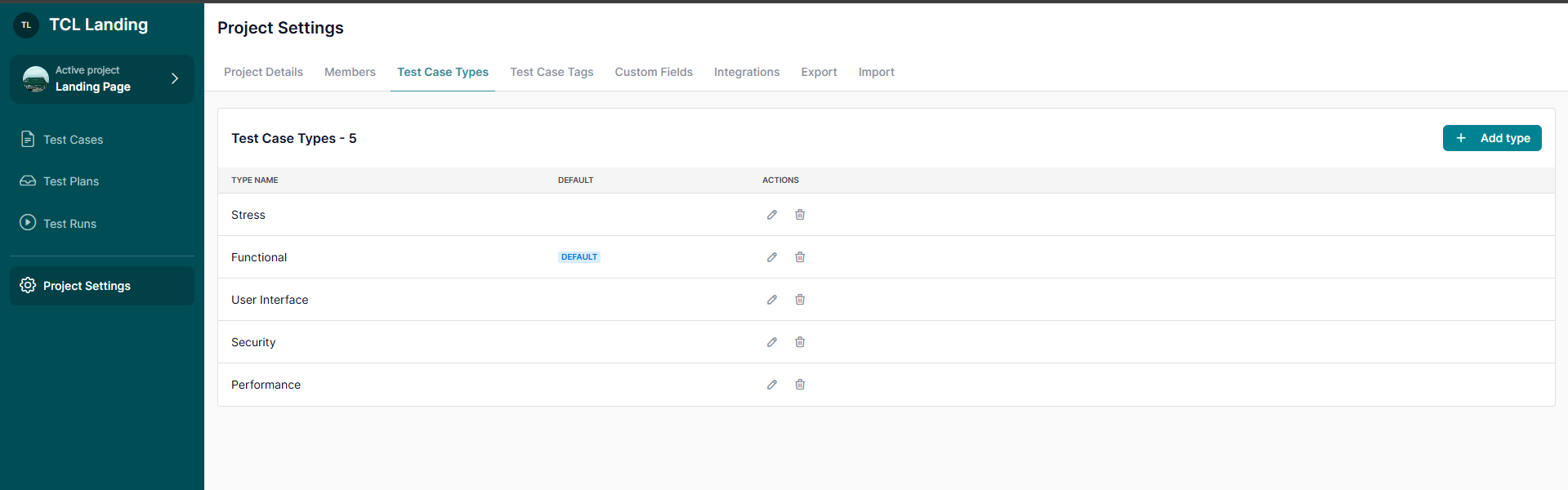Click the User Interface type name
The width and height of the screenshot is (1568, 490).
pyautogui.click(x=270, y=300)
